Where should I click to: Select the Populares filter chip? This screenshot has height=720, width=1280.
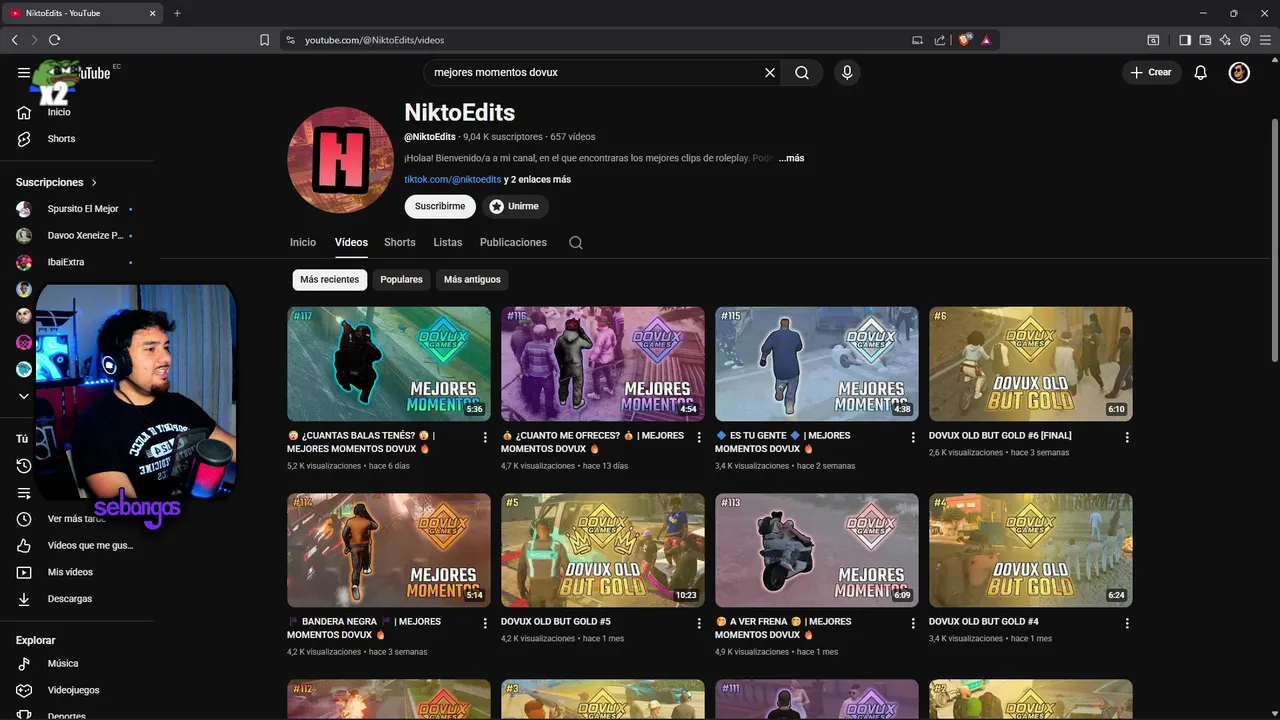coord(401,280)
